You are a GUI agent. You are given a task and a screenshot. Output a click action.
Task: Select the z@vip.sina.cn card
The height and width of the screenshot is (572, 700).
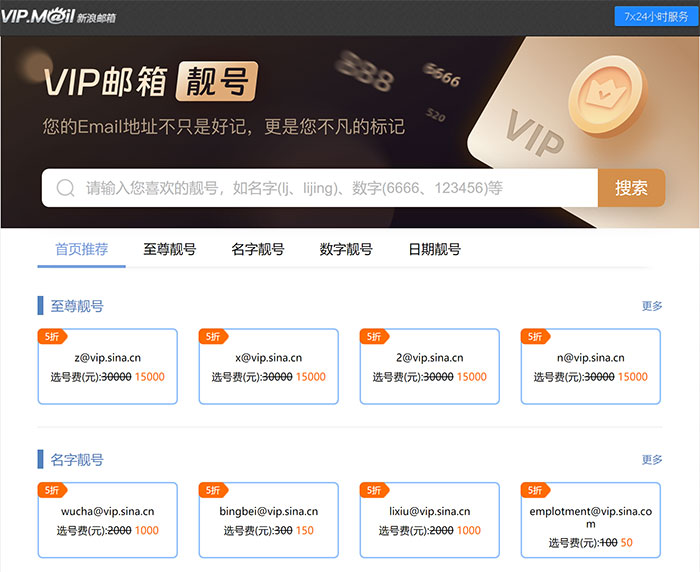pos(108,367)
